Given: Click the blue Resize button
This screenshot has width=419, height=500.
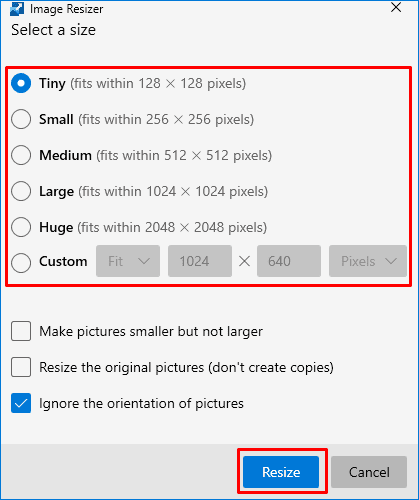Looking at the screenshot, I should [x=281, y=472].
